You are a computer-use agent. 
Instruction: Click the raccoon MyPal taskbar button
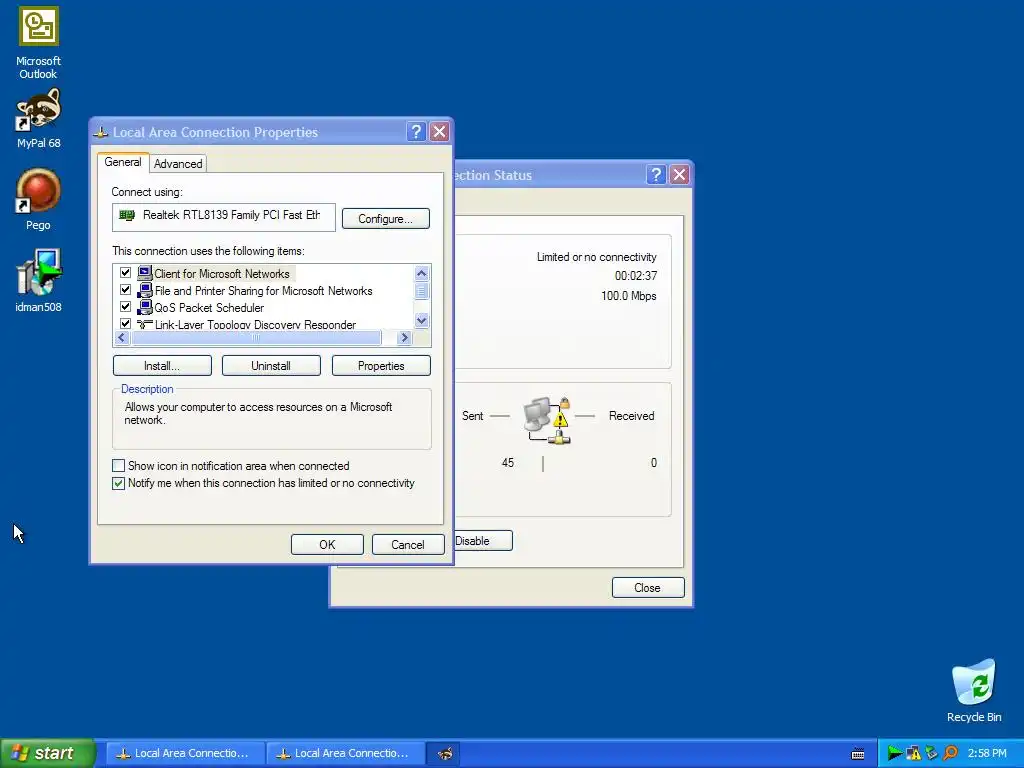[x=444, y=754]
